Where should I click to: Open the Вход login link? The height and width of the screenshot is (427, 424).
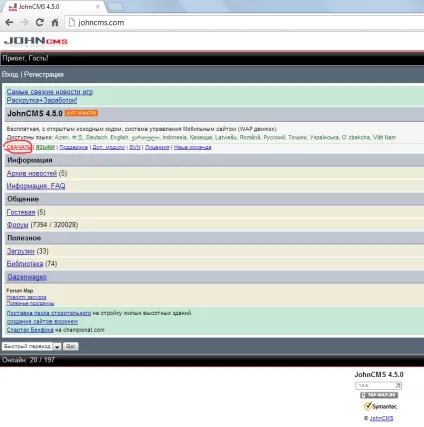(10, 74)
